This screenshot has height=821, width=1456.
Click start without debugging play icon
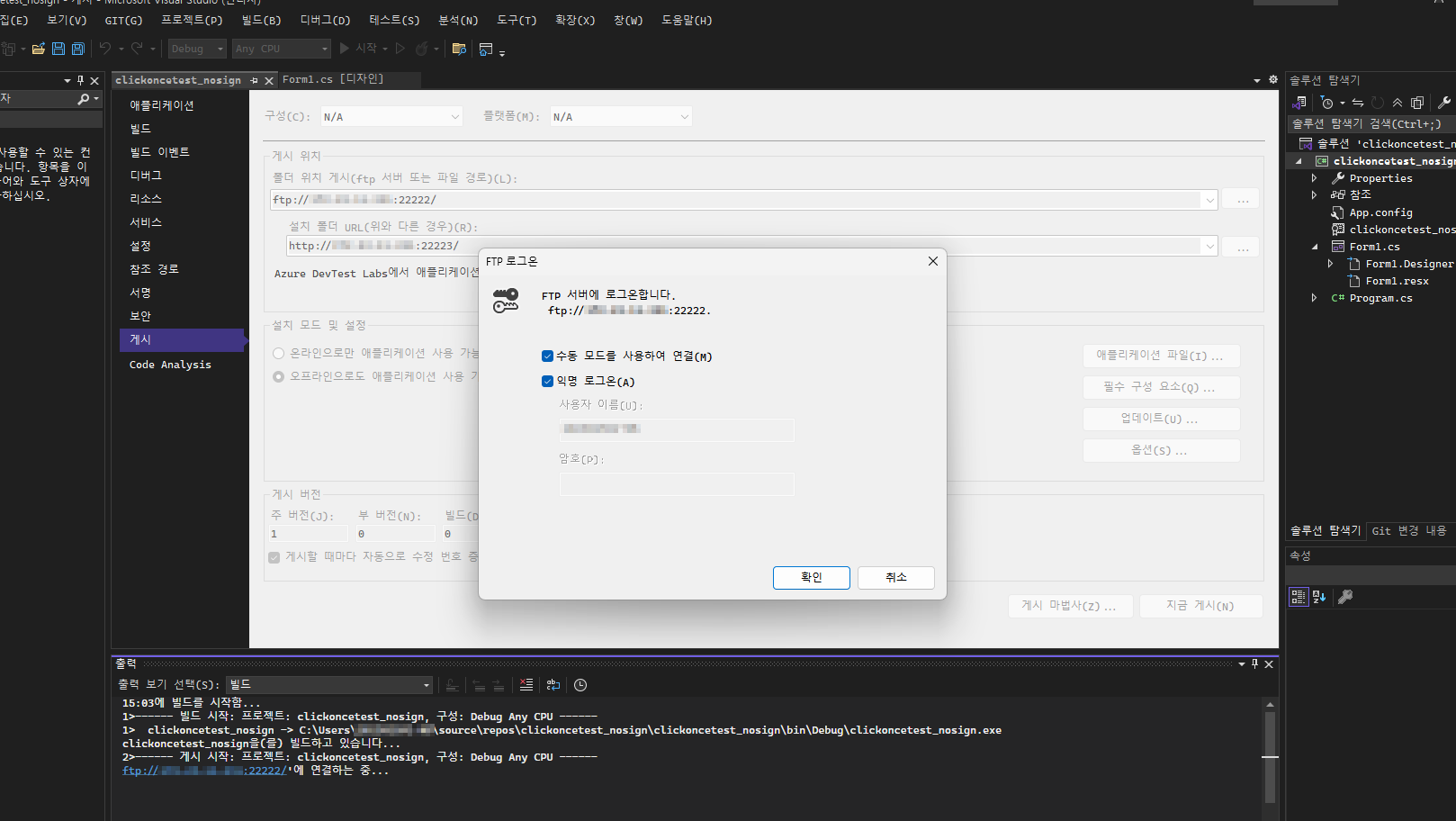[x=400, y=49]
